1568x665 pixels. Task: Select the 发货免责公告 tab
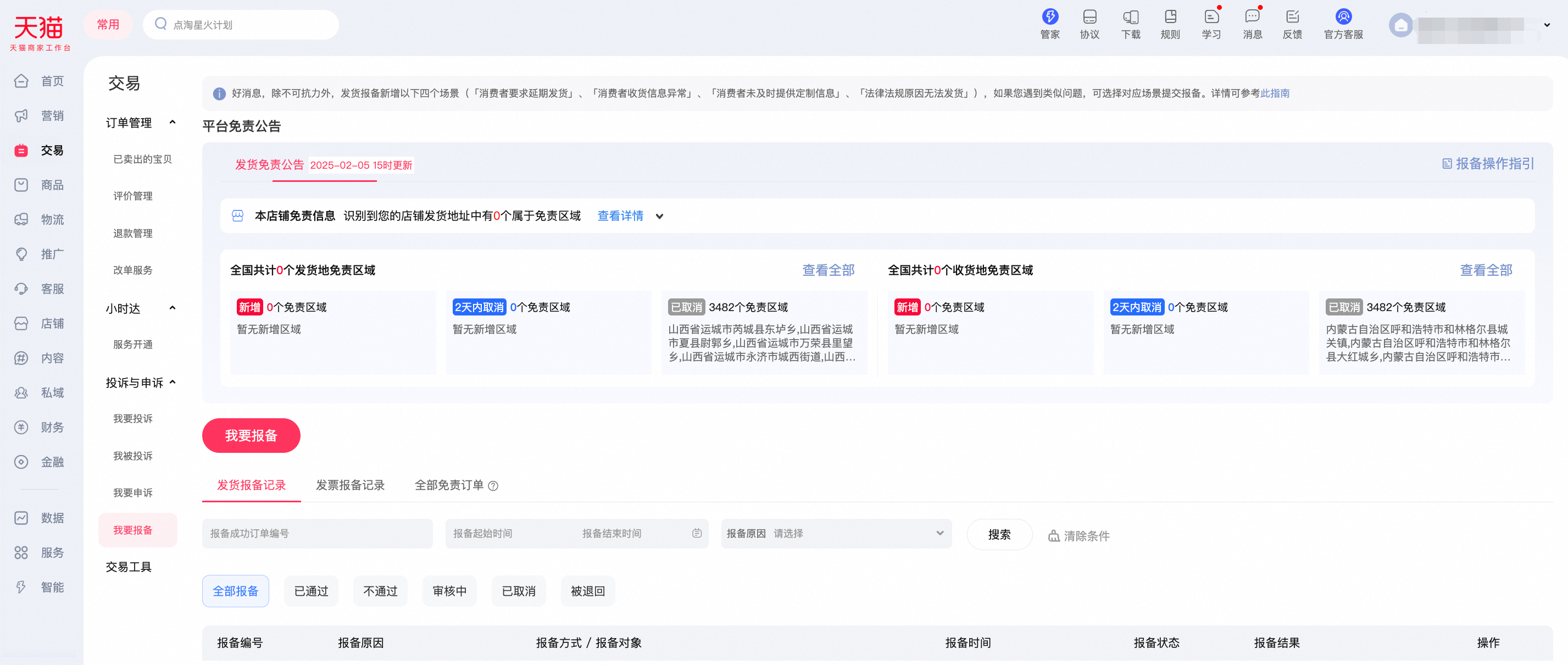click(270, 164)
